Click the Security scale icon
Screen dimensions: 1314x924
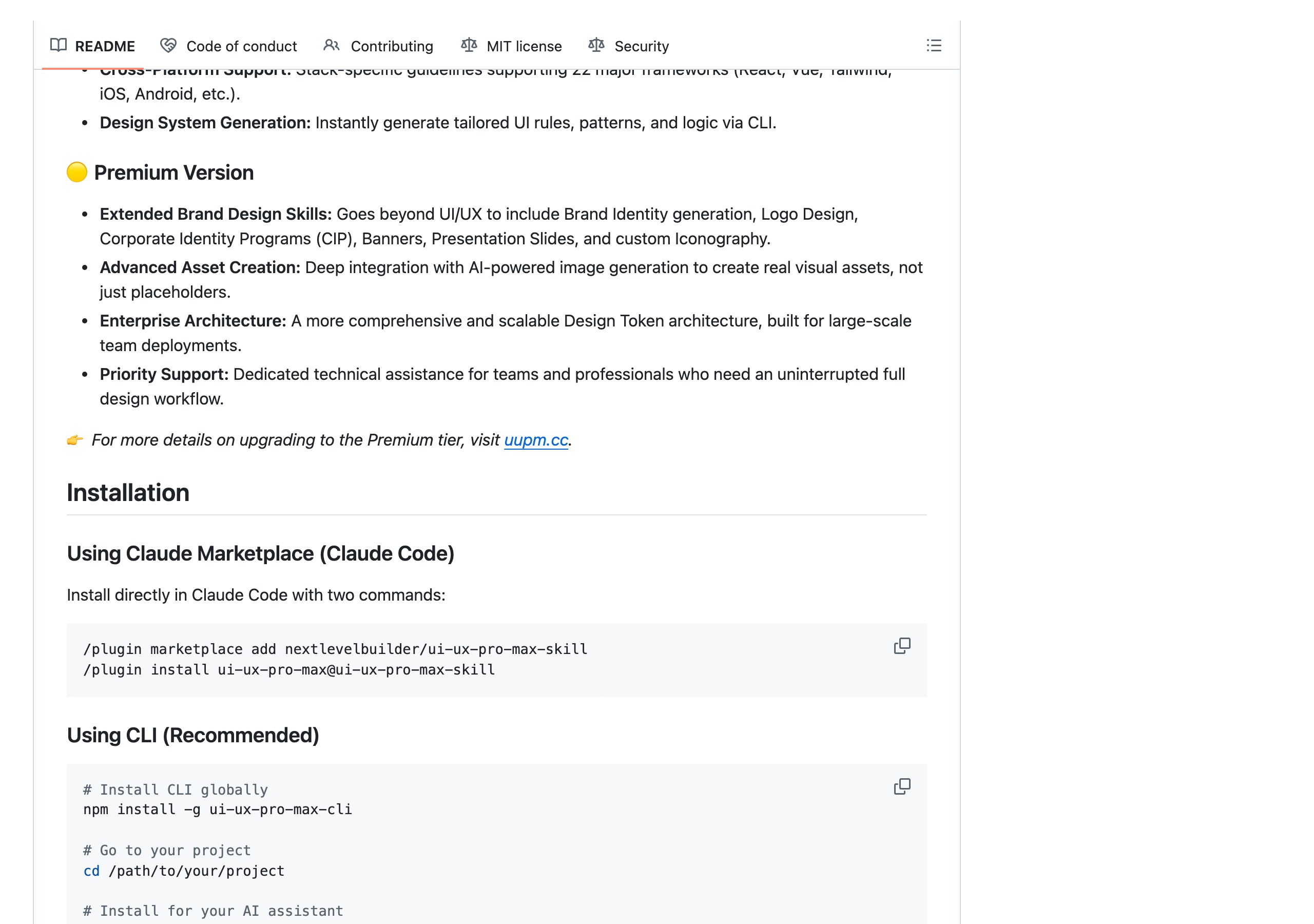point(596,45)
